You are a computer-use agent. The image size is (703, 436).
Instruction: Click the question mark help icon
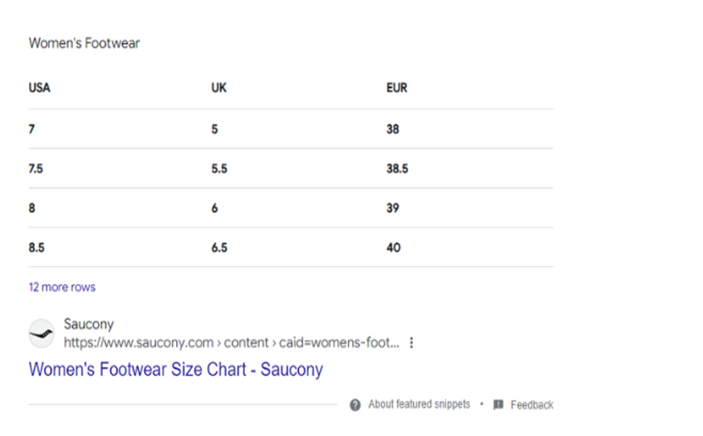point(355,405)
